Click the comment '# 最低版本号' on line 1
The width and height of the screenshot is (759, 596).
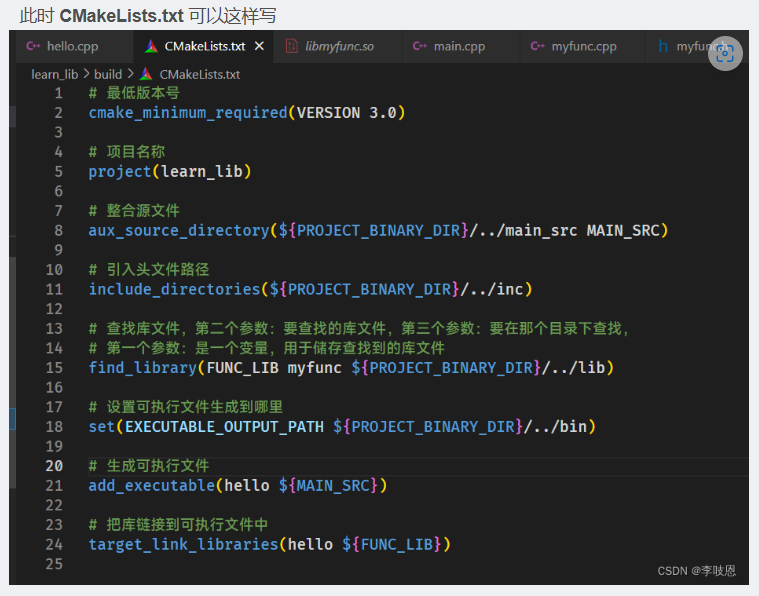(x=134, y=92)
